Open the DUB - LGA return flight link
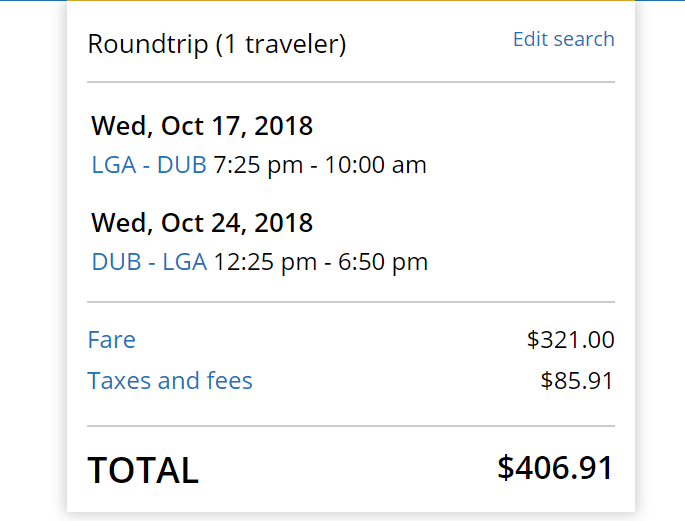The width and height of the screenshot is (685, 521). pyautogui.click(x=148, y=262)
